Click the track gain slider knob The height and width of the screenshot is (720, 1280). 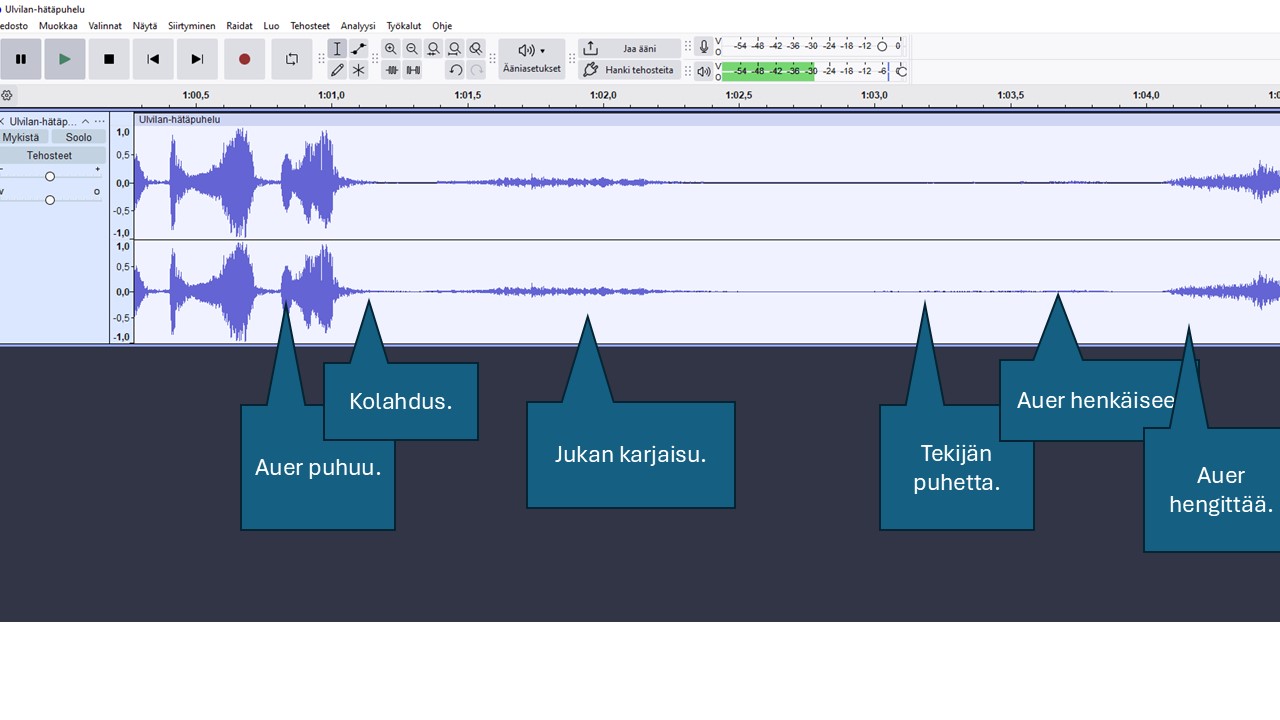49,177
